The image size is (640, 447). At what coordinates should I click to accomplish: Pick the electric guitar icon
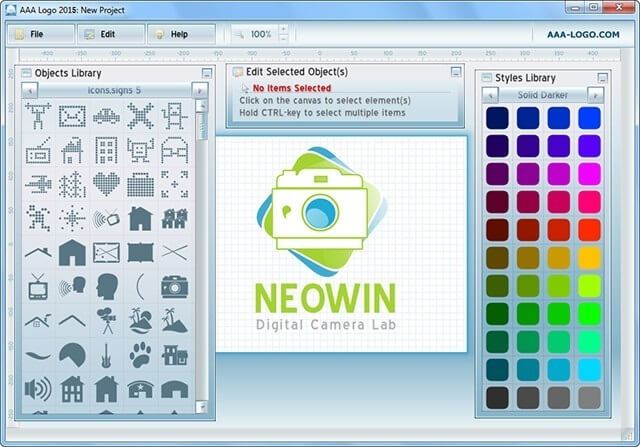106,355
